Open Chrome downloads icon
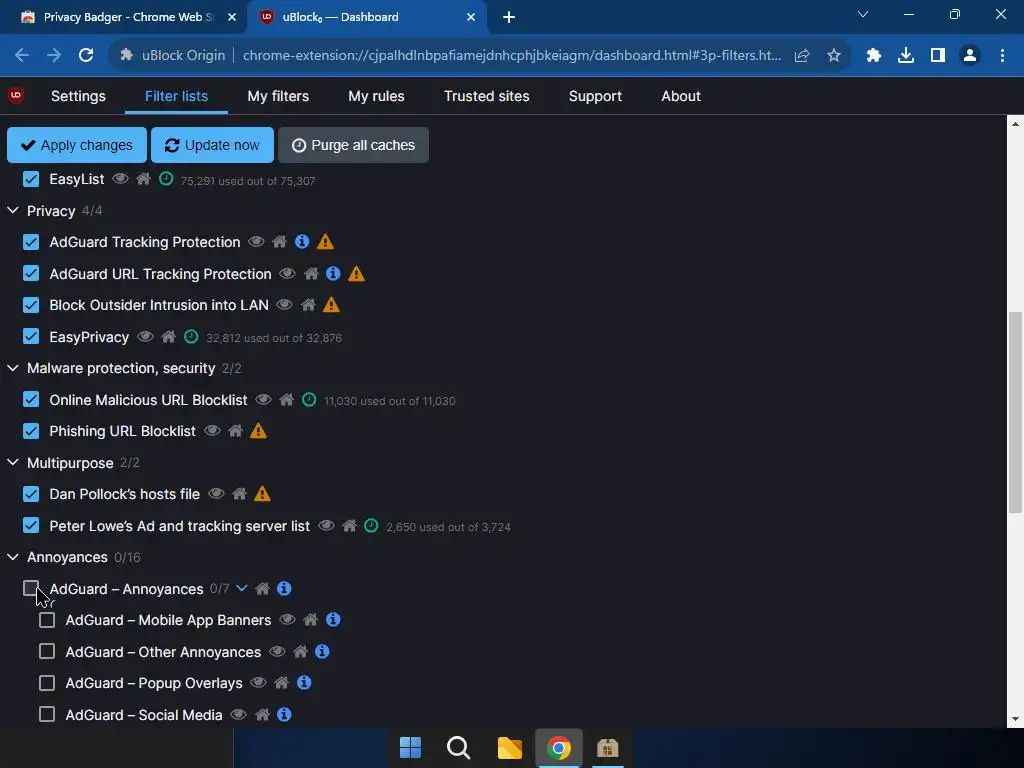 click(x=906, y=56)
